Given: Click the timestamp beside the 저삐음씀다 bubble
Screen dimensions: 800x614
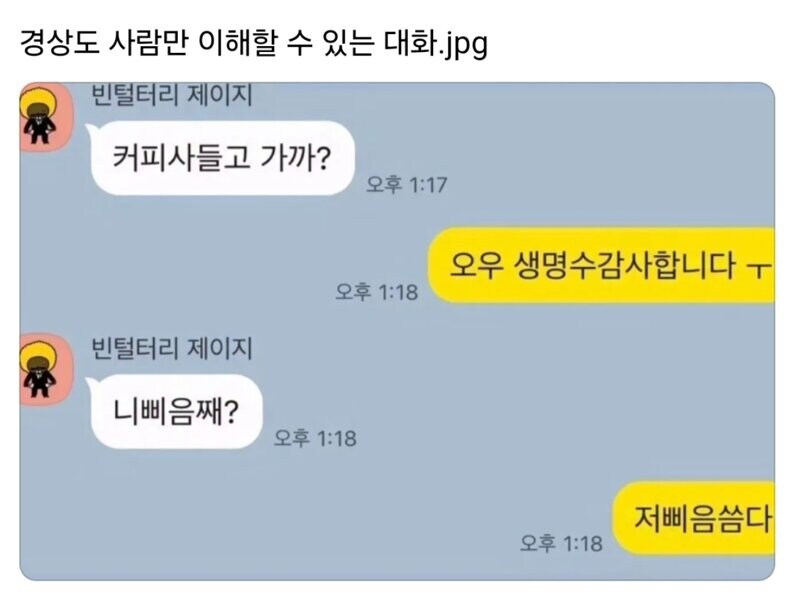Looking at the screenshot, I should (561, 543).
